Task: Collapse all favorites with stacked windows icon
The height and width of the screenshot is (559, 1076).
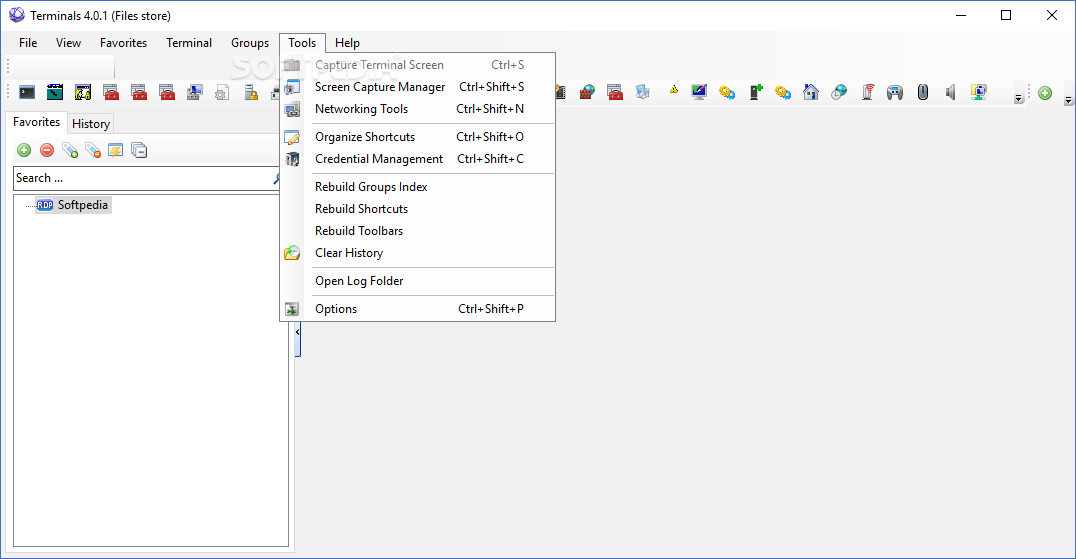Action: [139, 150]
